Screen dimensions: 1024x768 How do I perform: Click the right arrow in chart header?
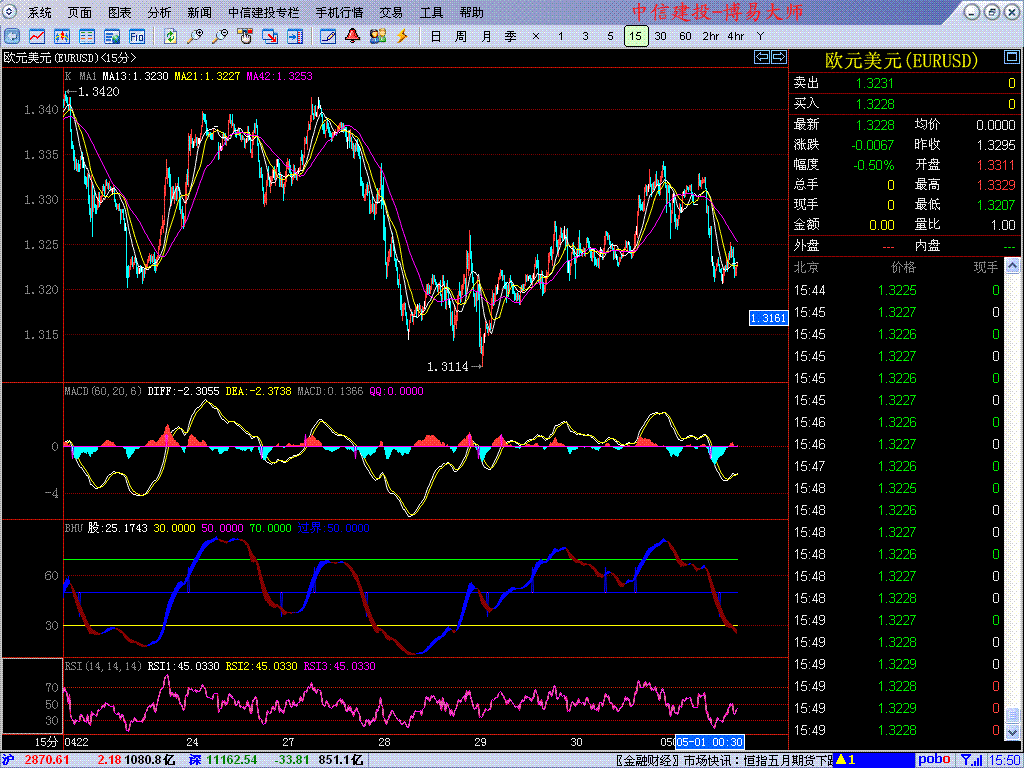coord(778,57)
